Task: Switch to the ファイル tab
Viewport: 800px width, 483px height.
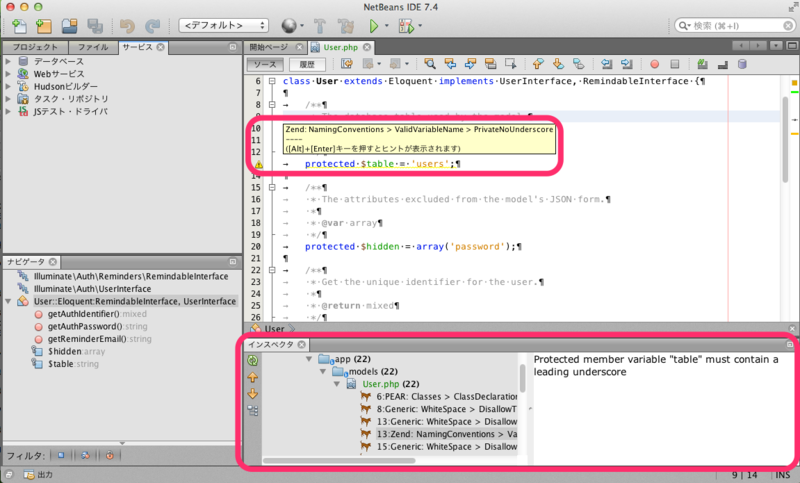Action: tap(93, 47)
